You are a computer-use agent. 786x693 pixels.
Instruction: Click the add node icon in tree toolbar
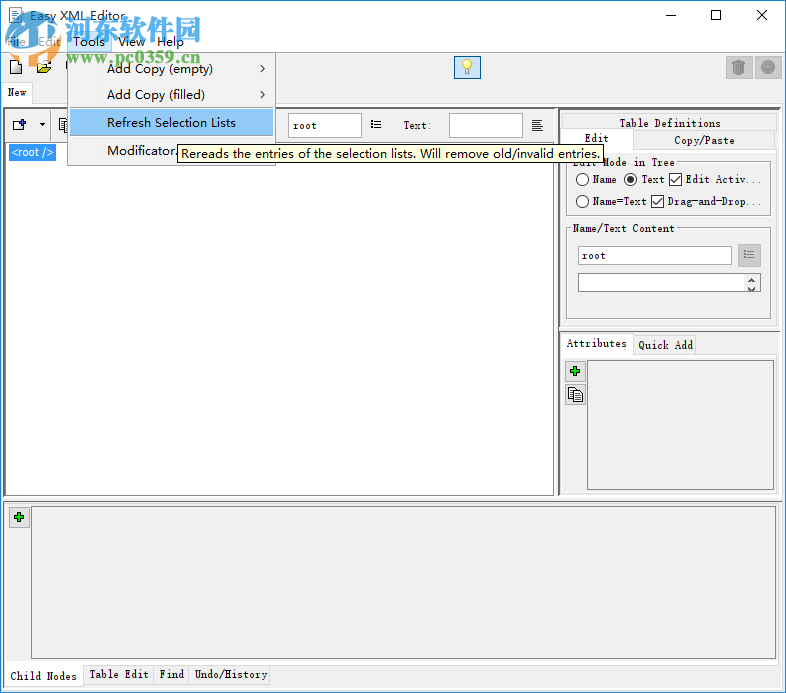[x=20, y=124]
